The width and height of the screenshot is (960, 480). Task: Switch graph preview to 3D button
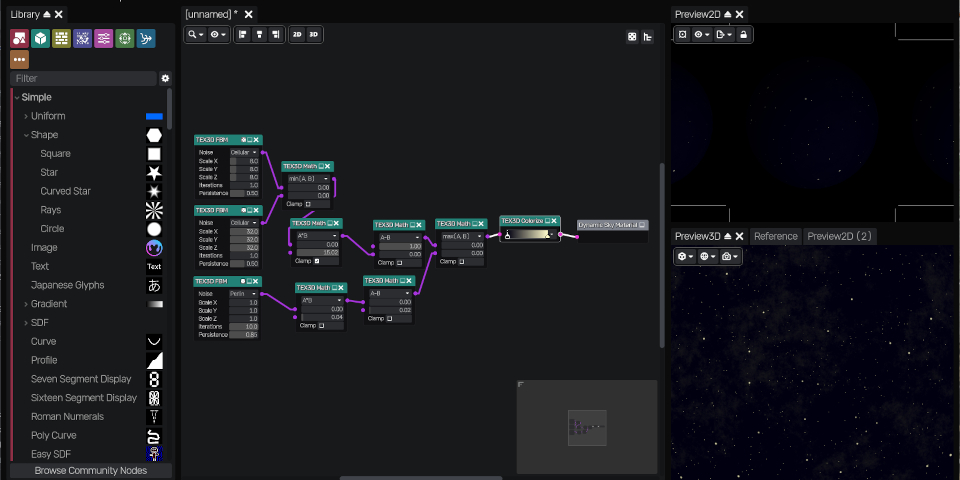(x=313, y=35)
